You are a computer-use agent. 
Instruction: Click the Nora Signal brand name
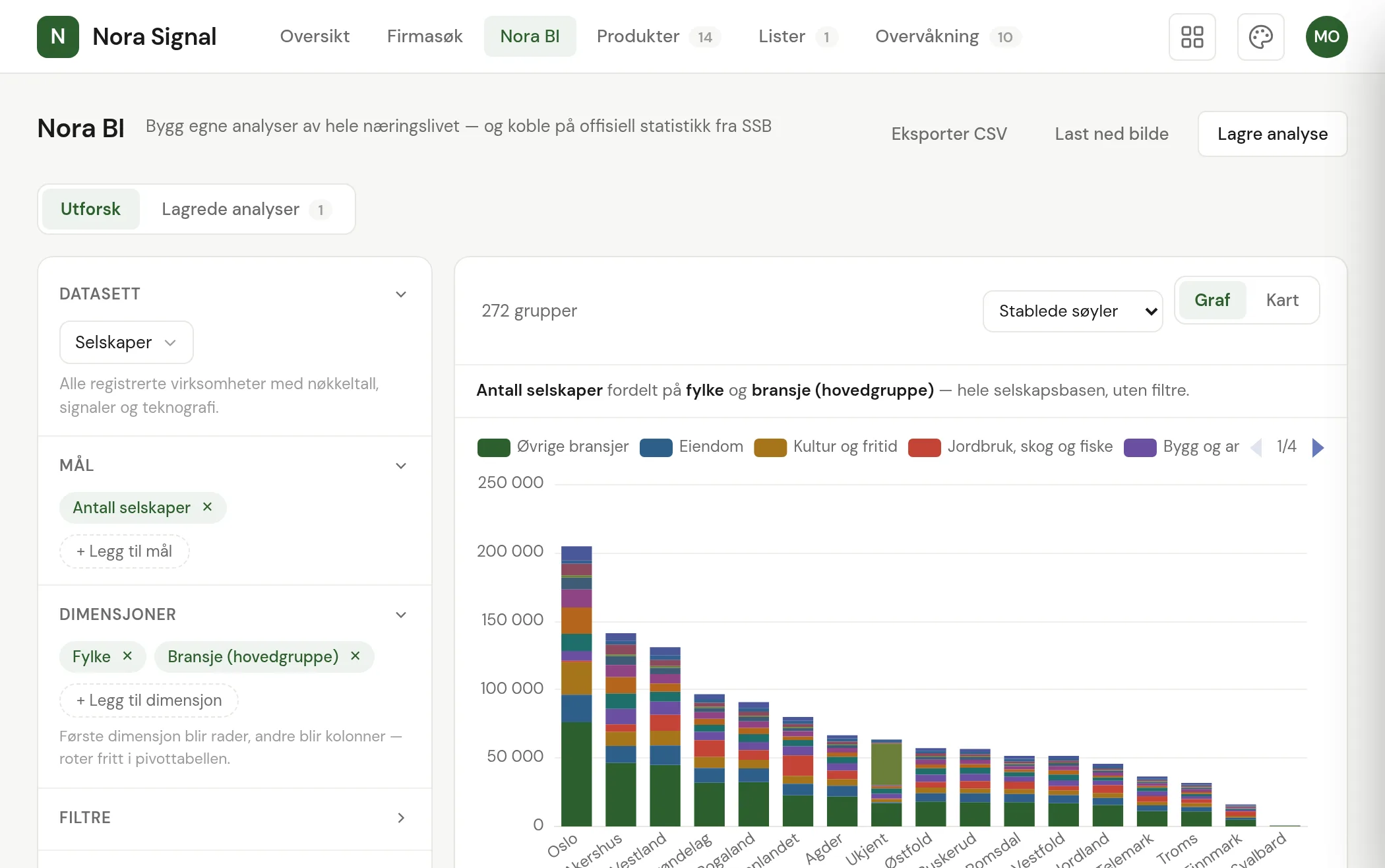pos(154,37)
